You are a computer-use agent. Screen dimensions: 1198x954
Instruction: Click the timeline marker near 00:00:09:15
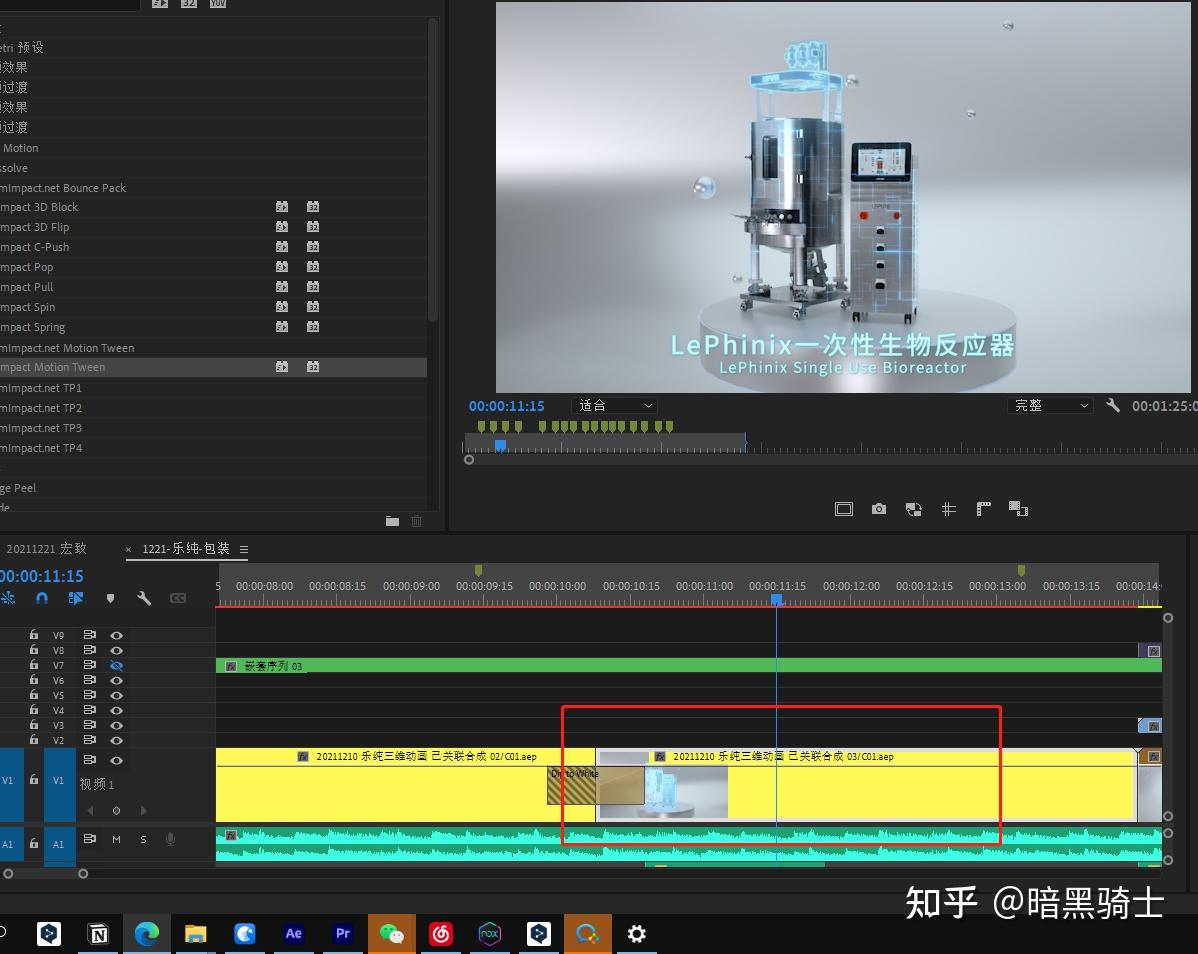coord(478,570)
